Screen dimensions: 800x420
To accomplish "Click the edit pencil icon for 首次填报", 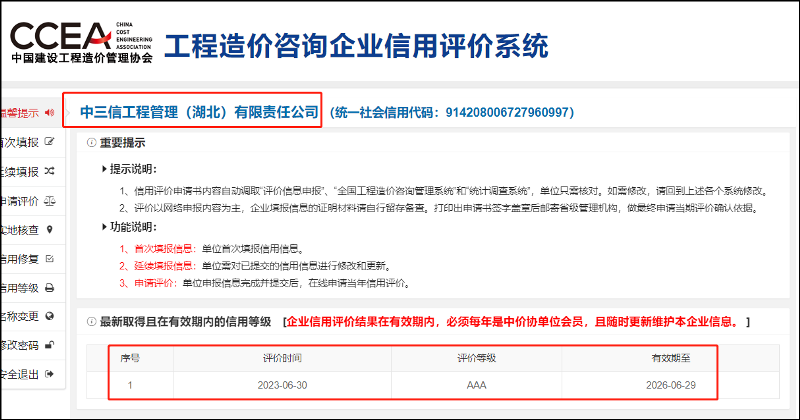I will 49,142.
